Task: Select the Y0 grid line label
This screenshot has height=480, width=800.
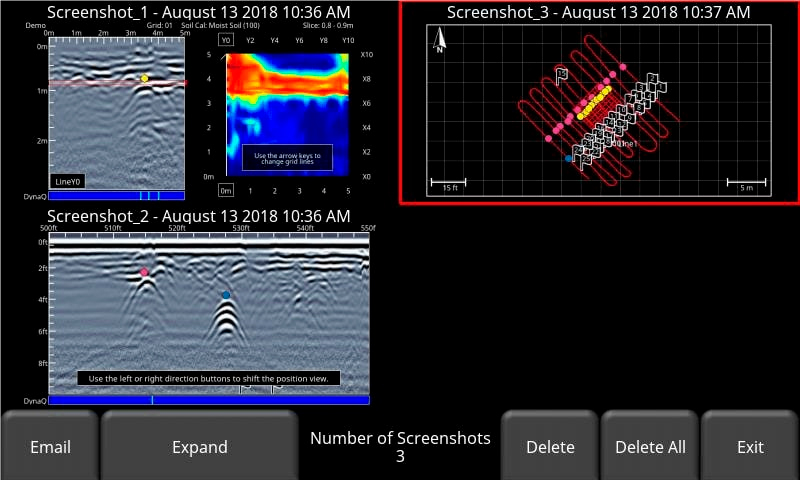Action: pyautogui.click(x=225, y=41)
